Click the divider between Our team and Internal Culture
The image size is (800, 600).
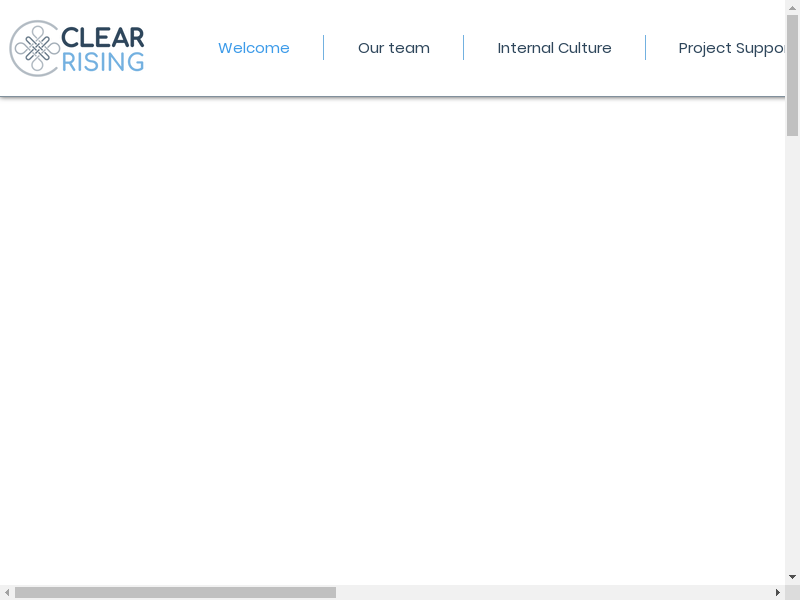click(x=463, y=48)
